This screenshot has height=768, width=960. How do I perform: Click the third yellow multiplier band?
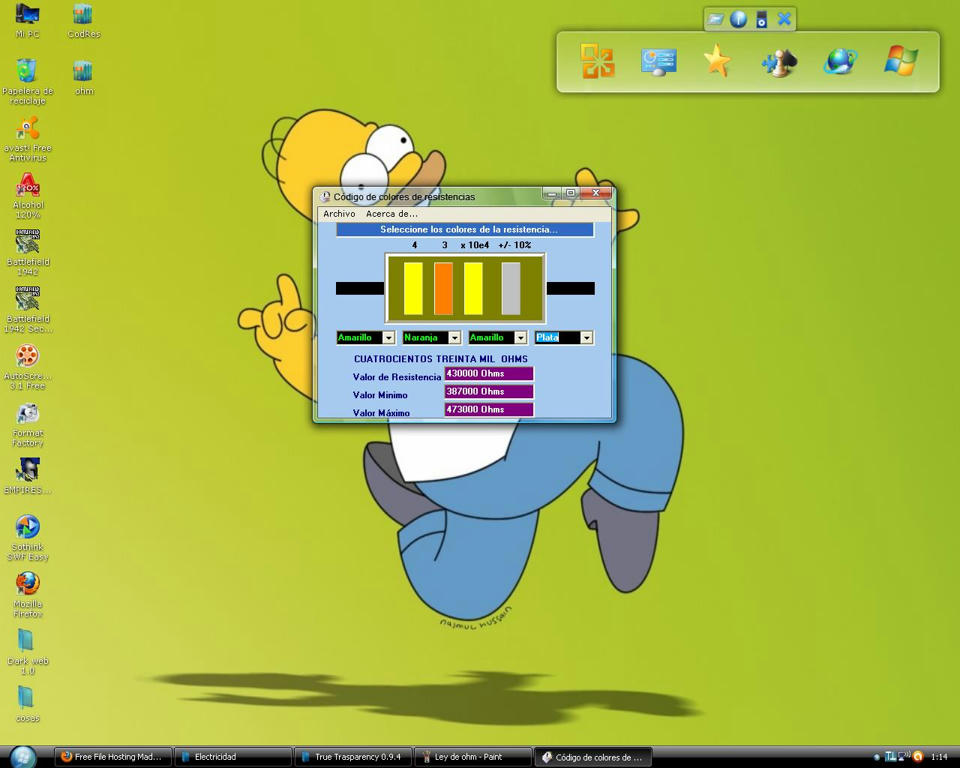[x=473, y=288]
